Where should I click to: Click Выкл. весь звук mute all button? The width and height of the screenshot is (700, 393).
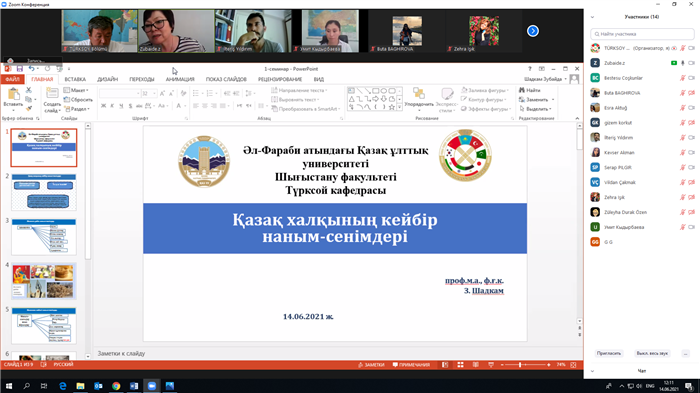pyautogui.click(x=652, y=353)
